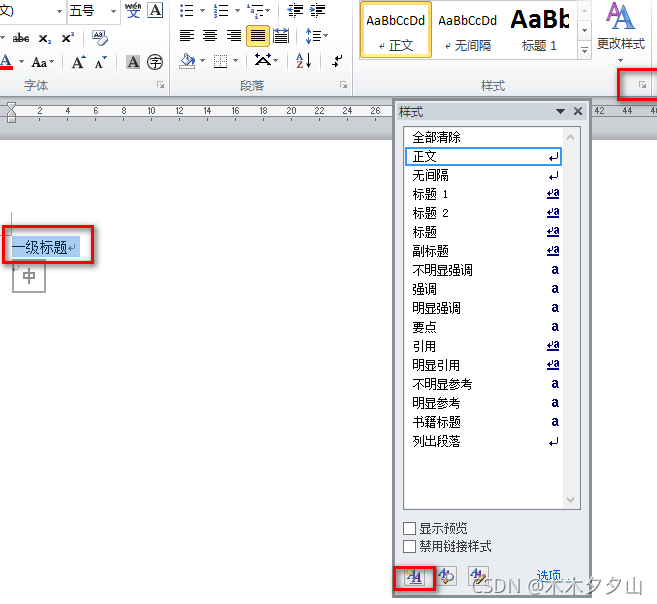657x604 pixels.
Task: Click the Styles pane scrollbar down arrow
Action: click(x=570, y=500)
